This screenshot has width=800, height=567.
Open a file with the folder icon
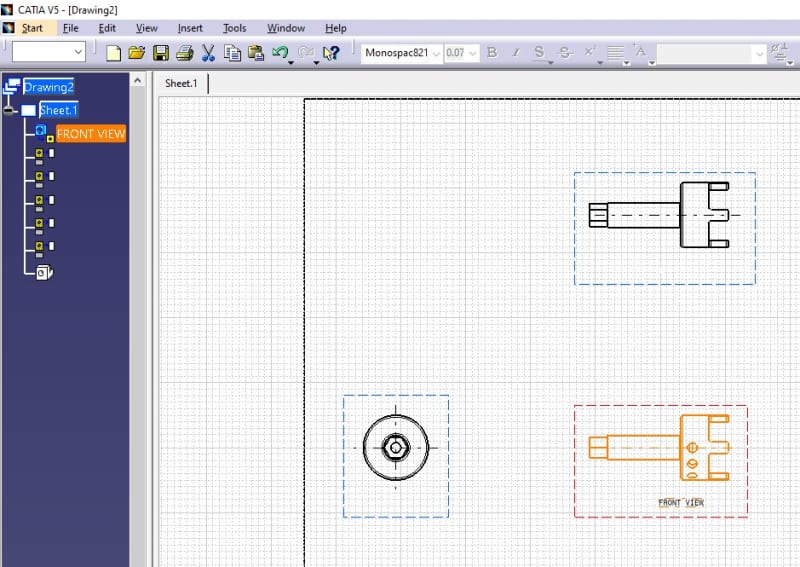coord(137,53)
